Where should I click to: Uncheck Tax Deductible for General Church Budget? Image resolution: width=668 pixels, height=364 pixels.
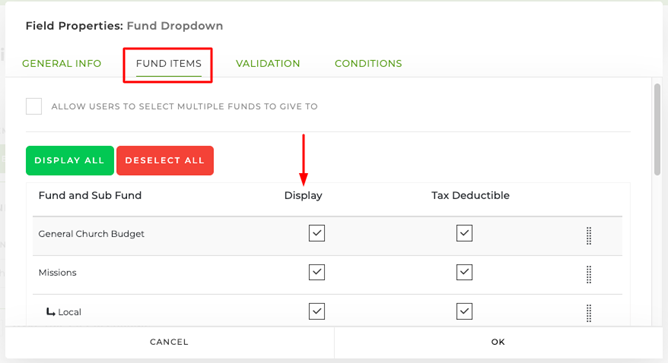[x=464, y=233]
